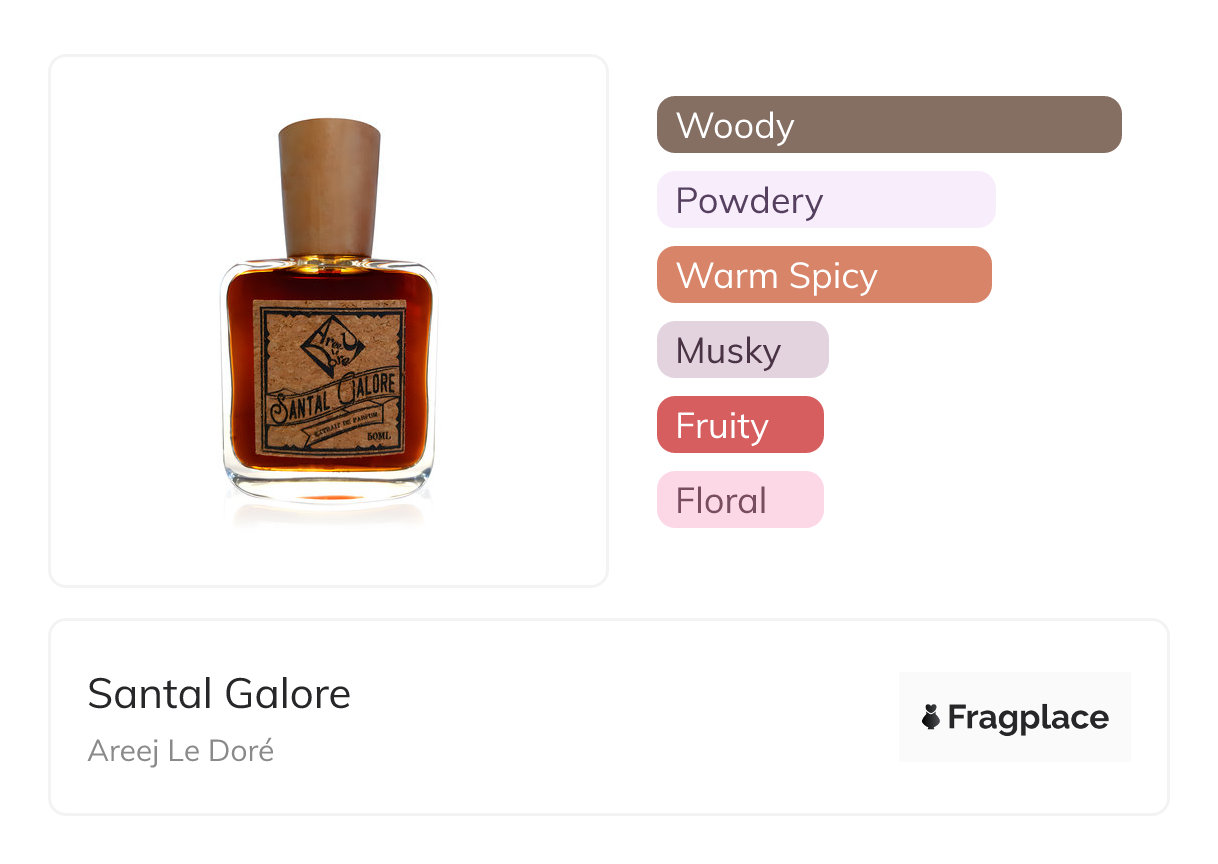1218x864 pixels.
Task: Click the wooden cap of the bottle
Action: [329, 187]
